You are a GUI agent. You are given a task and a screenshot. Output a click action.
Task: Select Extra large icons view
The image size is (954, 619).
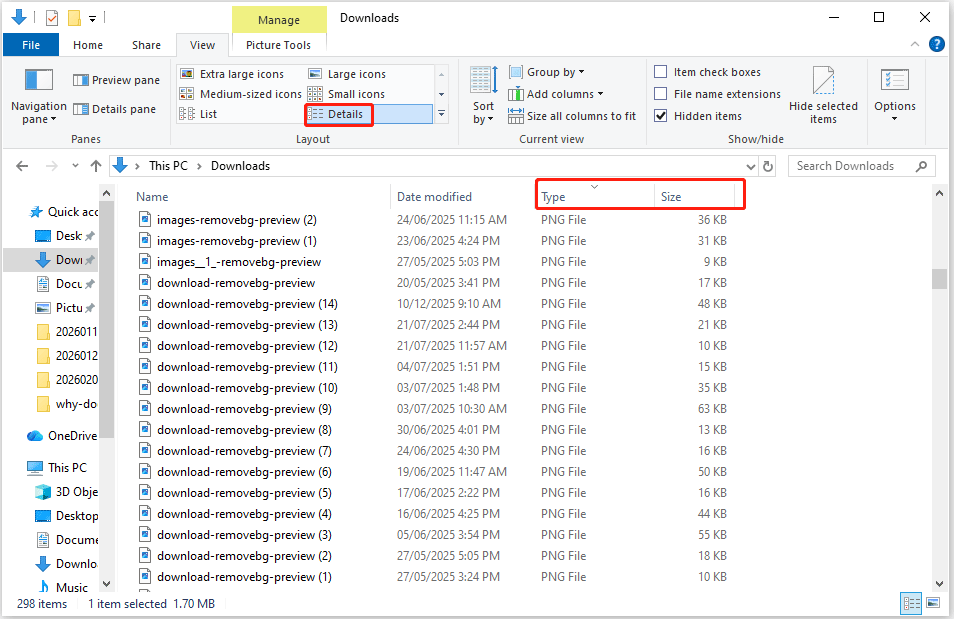244,73
